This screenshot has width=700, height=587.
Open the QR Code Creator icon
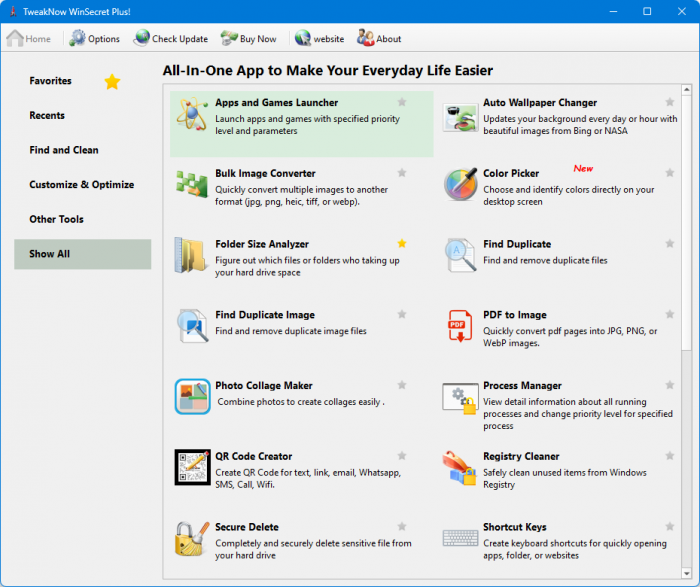point(192,467)
